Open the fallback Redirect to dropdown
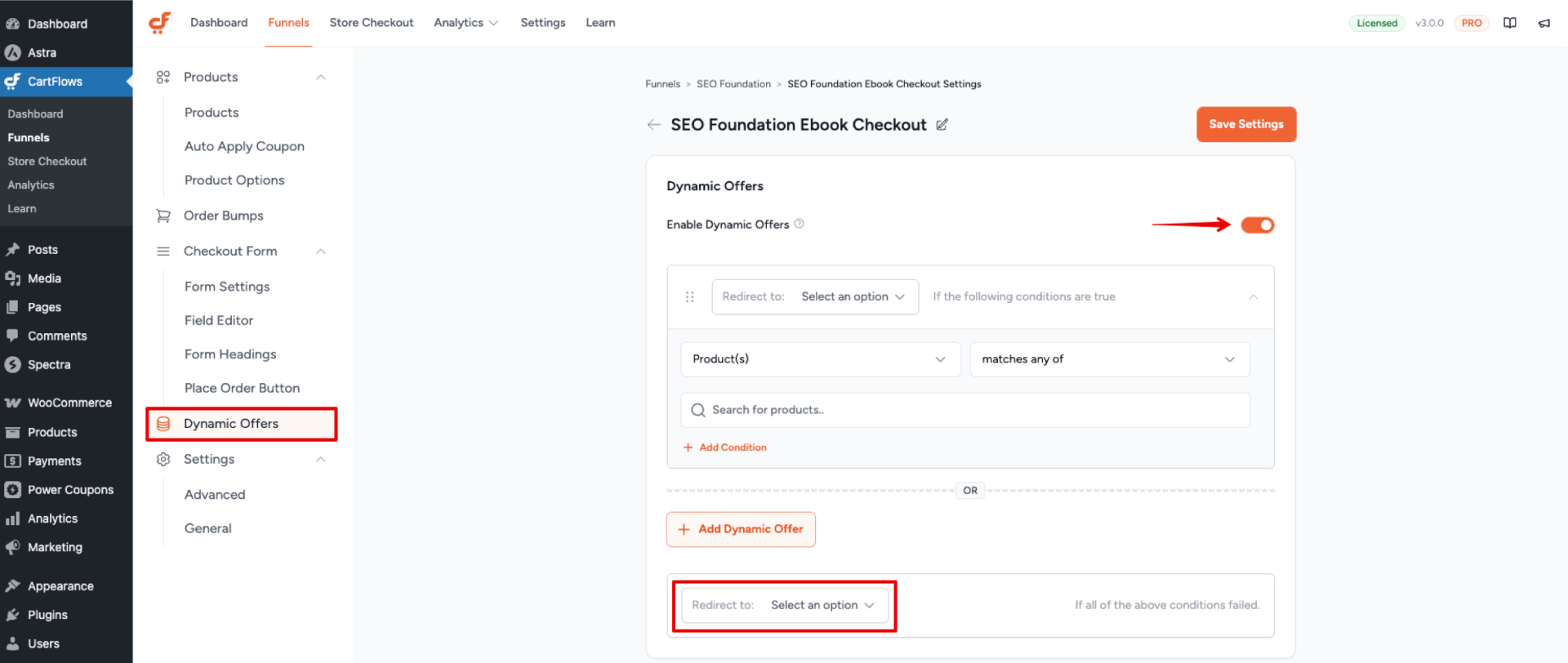The height and width of the screenshot is (663, 1568). tap(785, 606)
